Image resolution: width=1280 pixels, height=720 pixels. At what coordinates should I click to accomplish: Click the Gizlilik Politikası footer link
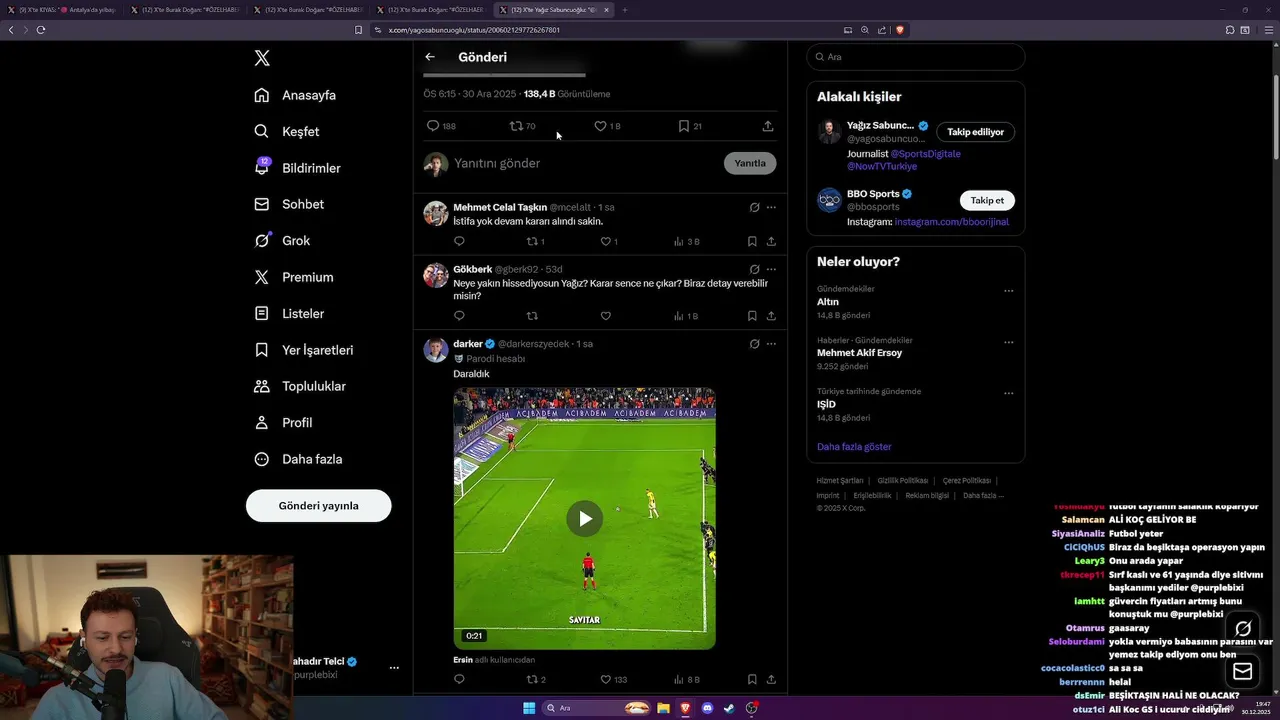tap(903, 481)
